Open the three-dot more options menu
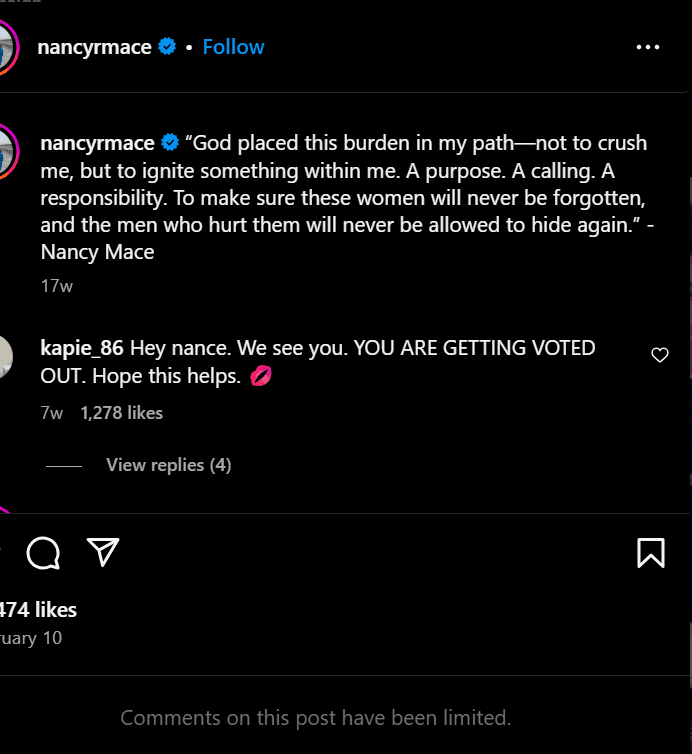Screen dimensions: 692x754 (x=648, y=47)
